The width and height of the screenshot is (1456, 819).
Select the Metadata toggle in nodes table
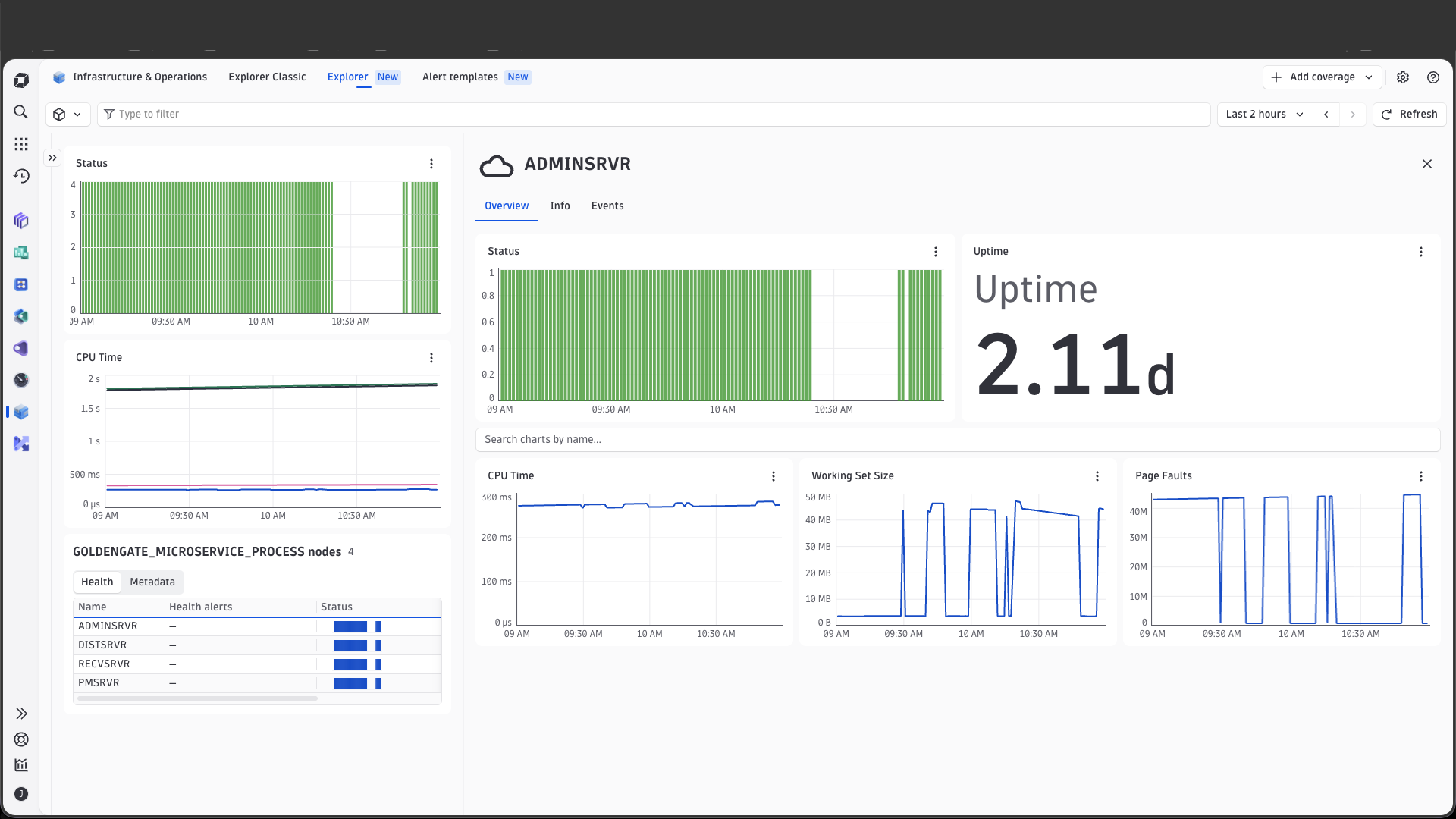point(152,582)
